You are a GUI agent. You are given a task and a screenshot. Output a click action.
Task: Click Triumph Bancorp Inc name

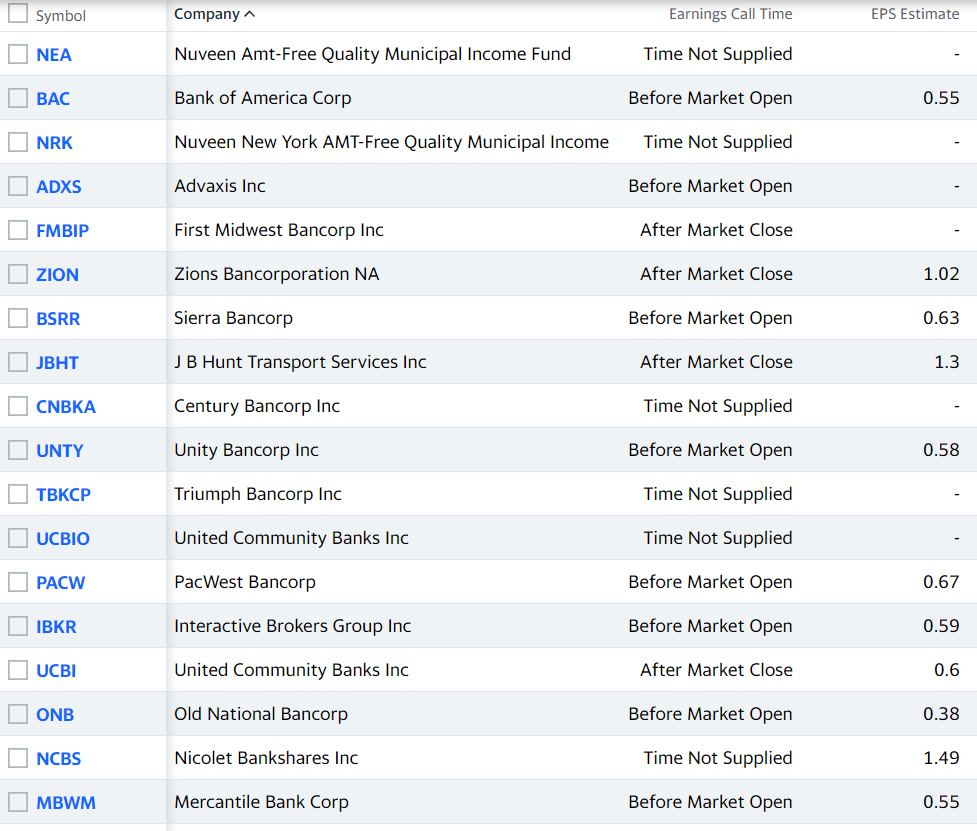[258, 494]
